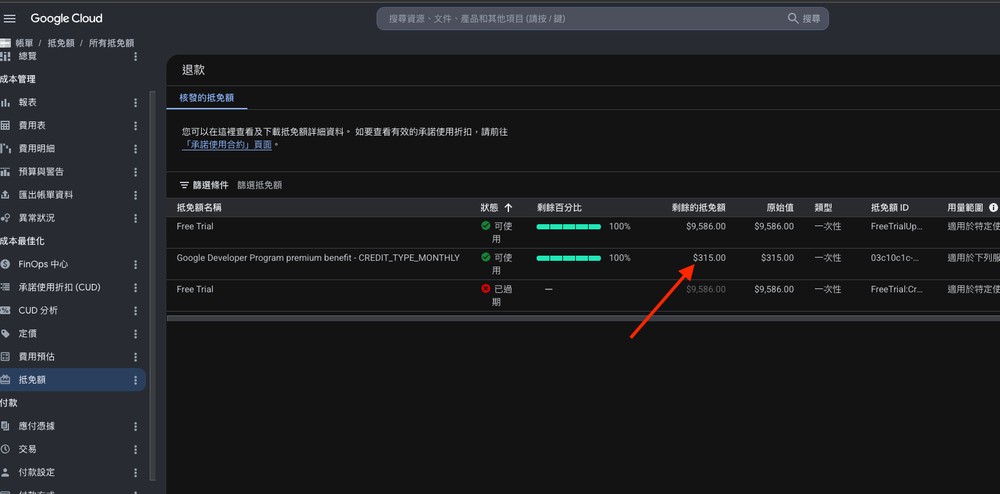Click the Free Trial 100% progress bar
Viewport: 1000px width, 494px height.
(x=569, y=226)
